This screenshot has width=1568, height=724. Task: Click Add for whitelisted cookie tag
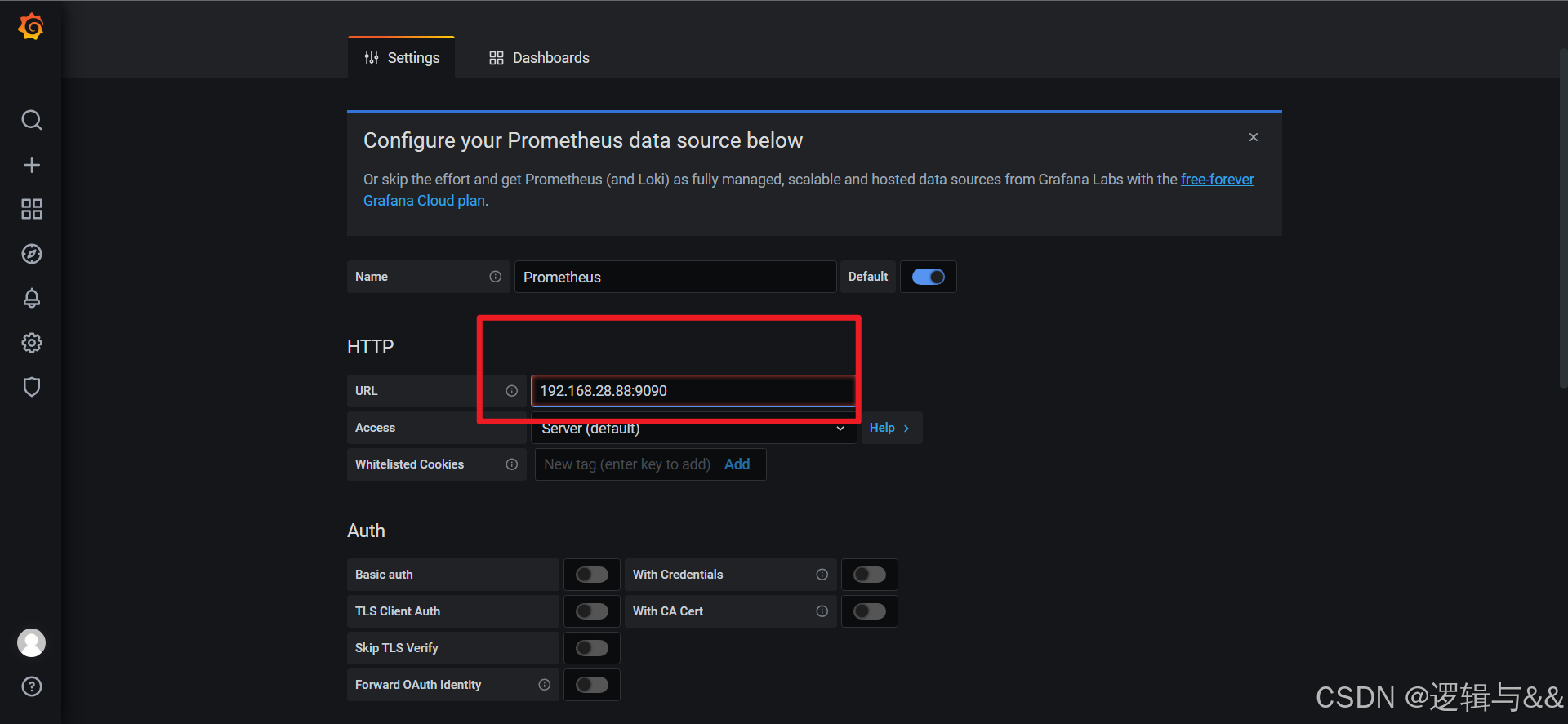[737, 464]
